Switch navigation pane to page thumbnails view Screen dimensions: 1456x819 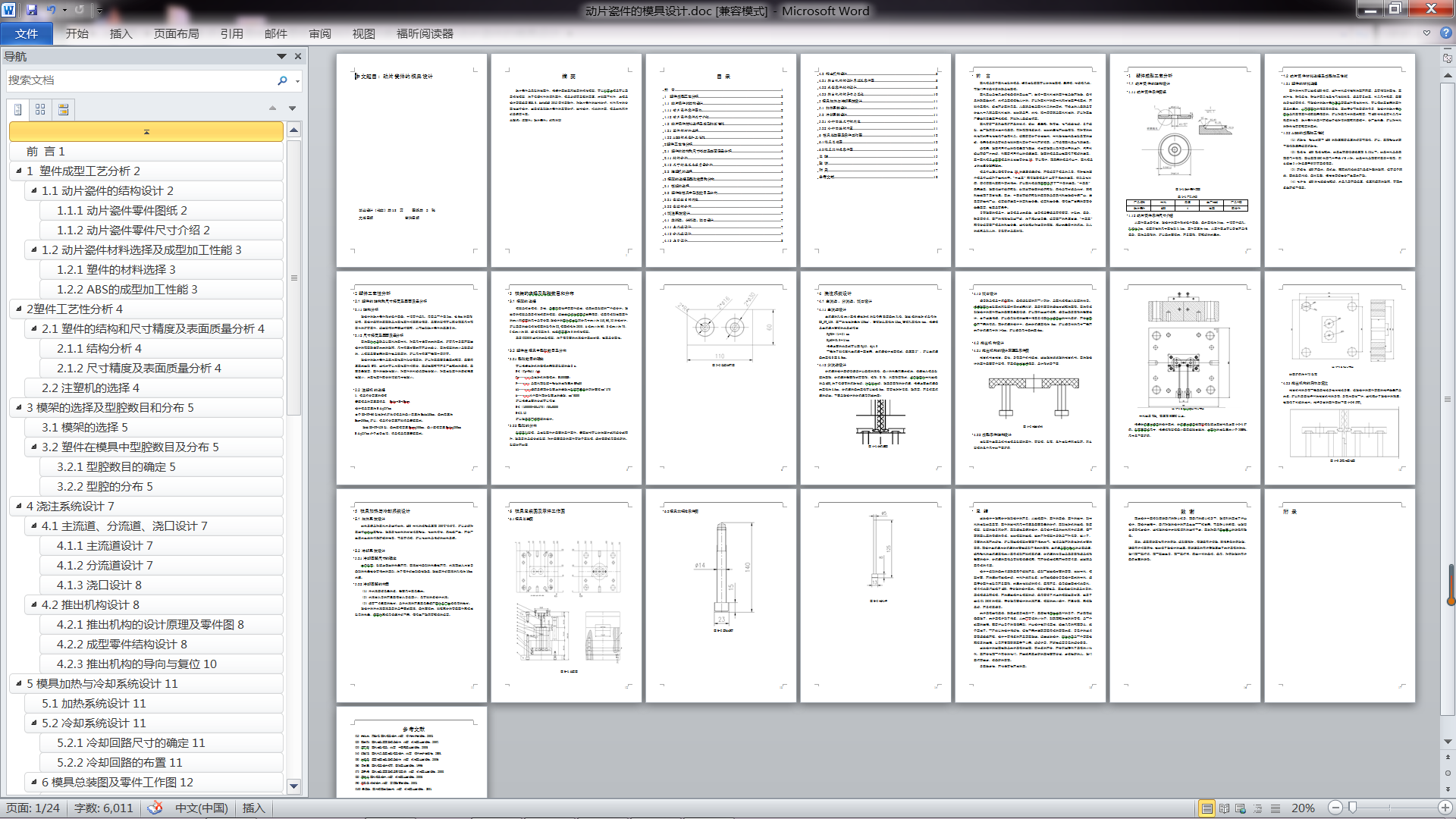tap(40, 109)
